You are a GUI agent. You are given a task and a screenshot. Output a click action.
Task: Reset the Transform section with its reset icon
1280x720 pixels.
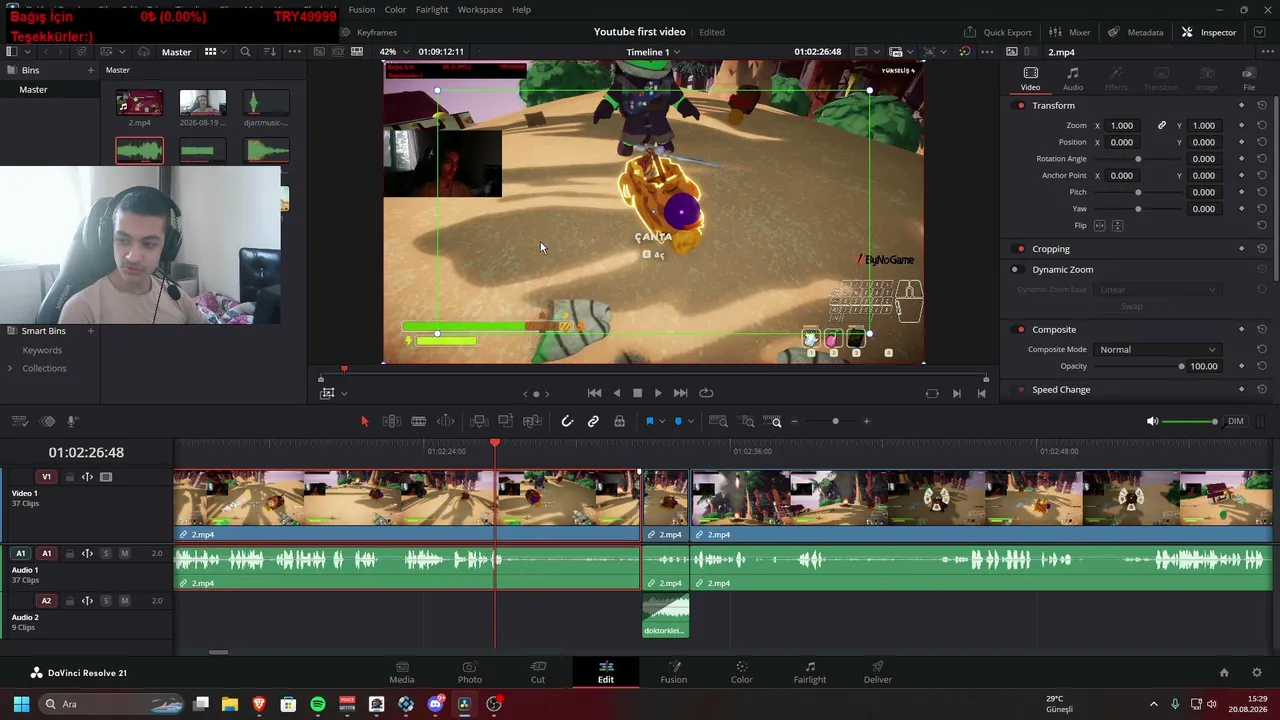[1262, 105]
